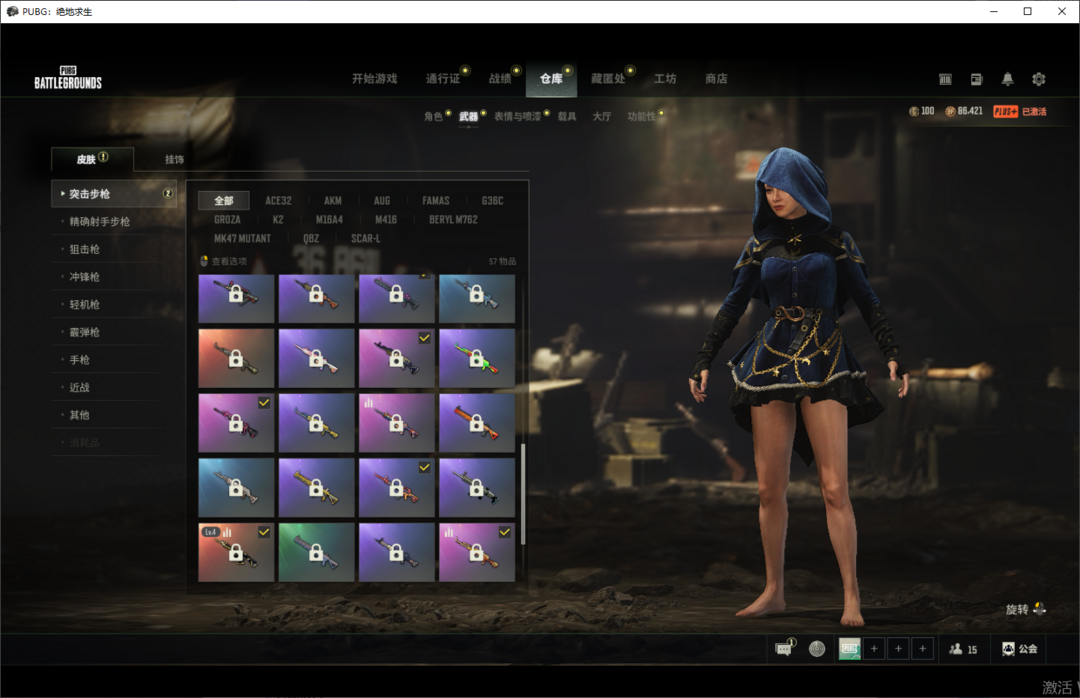Select the 武器 weapons sub-tab
Viewport: 1080px width, 698px height.
point(468,116)
